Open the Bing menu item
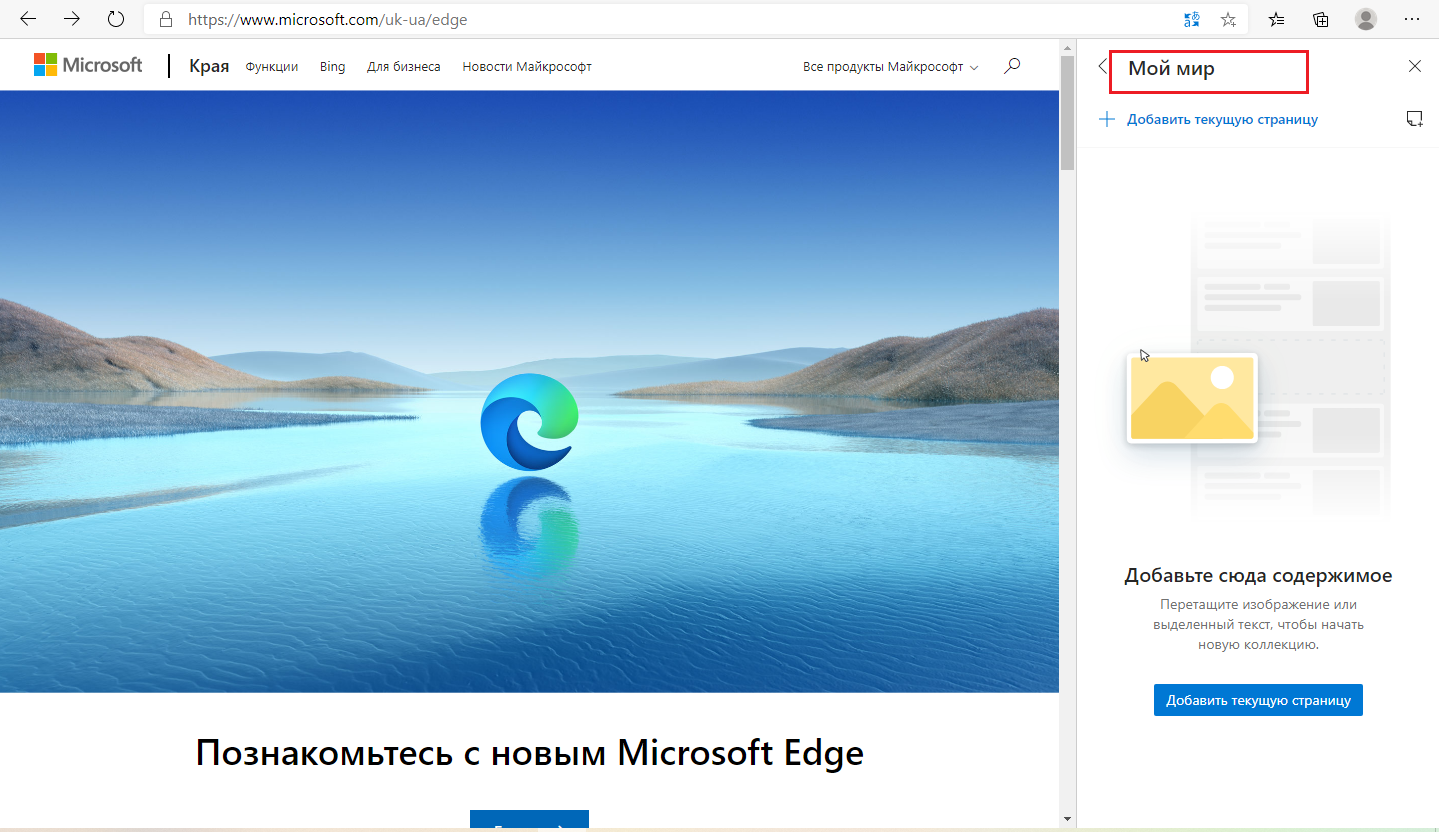1439x832 pixels. pos(332,66)
